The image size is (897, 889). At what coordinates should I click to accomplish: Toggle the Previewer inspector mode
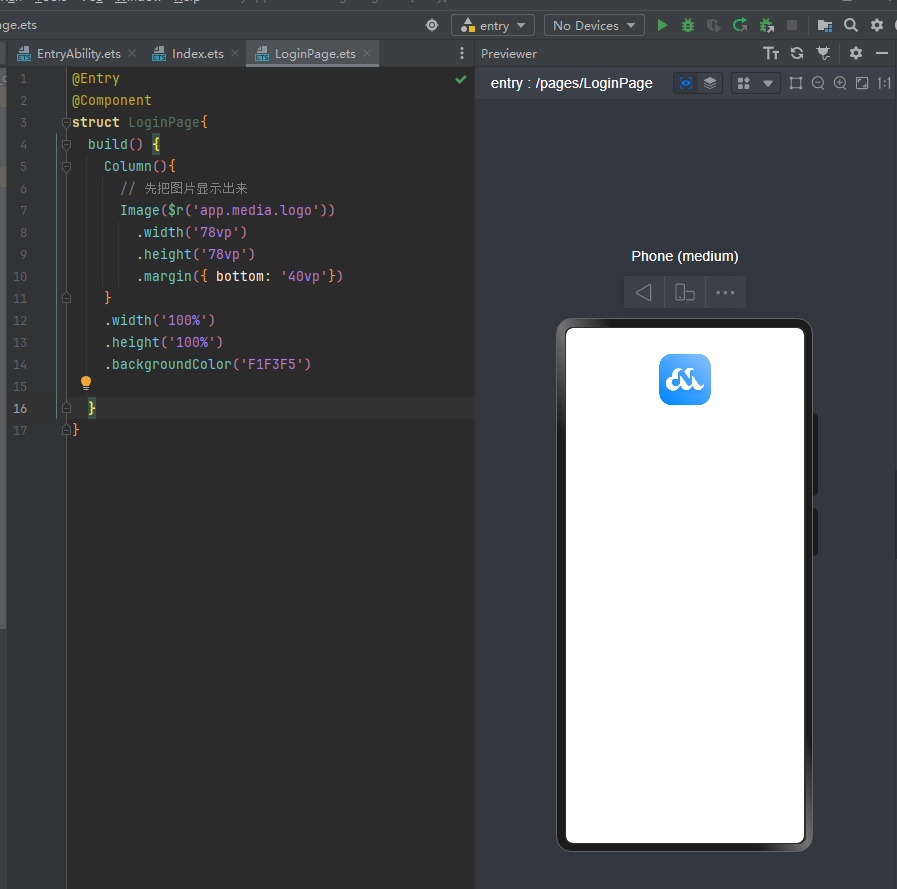point(686,84)
